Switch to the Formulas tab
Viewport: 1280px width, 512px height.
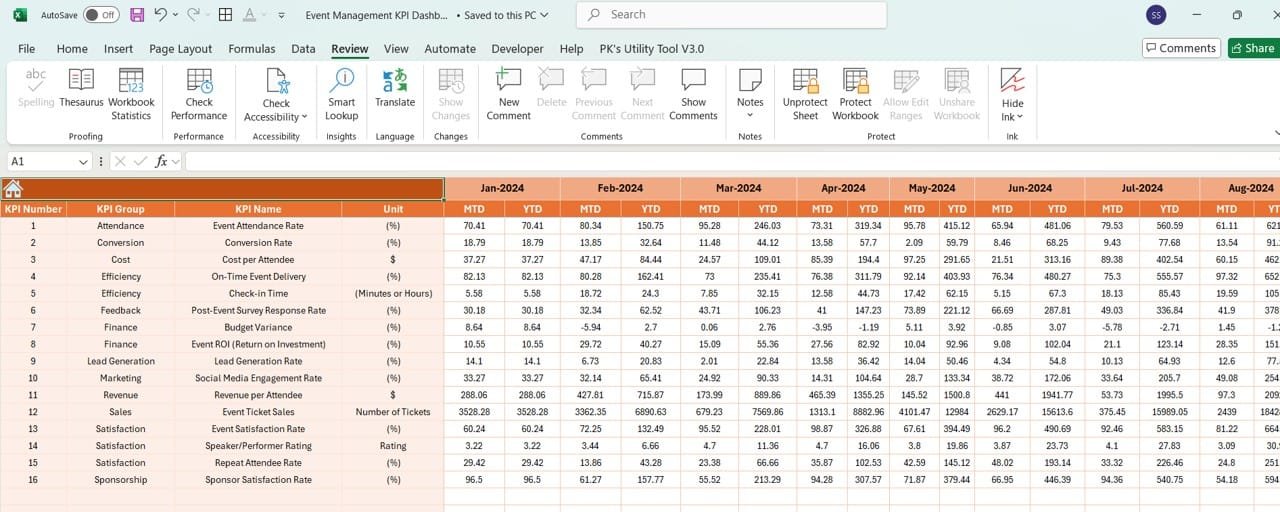click(251, 48)
